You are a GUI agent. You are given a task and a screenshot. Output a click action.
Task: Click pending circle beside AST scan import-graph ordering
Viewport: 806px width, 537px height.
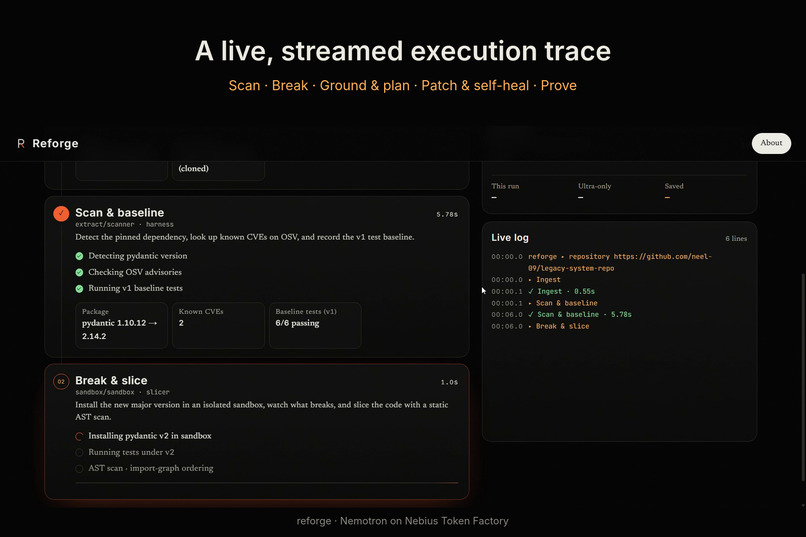coord(79,469)
